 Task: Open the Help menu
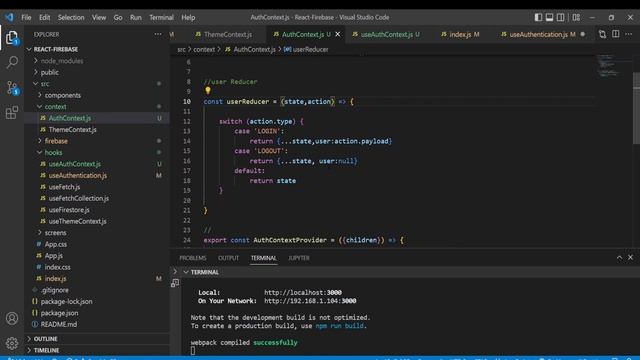tap(188, 17)
